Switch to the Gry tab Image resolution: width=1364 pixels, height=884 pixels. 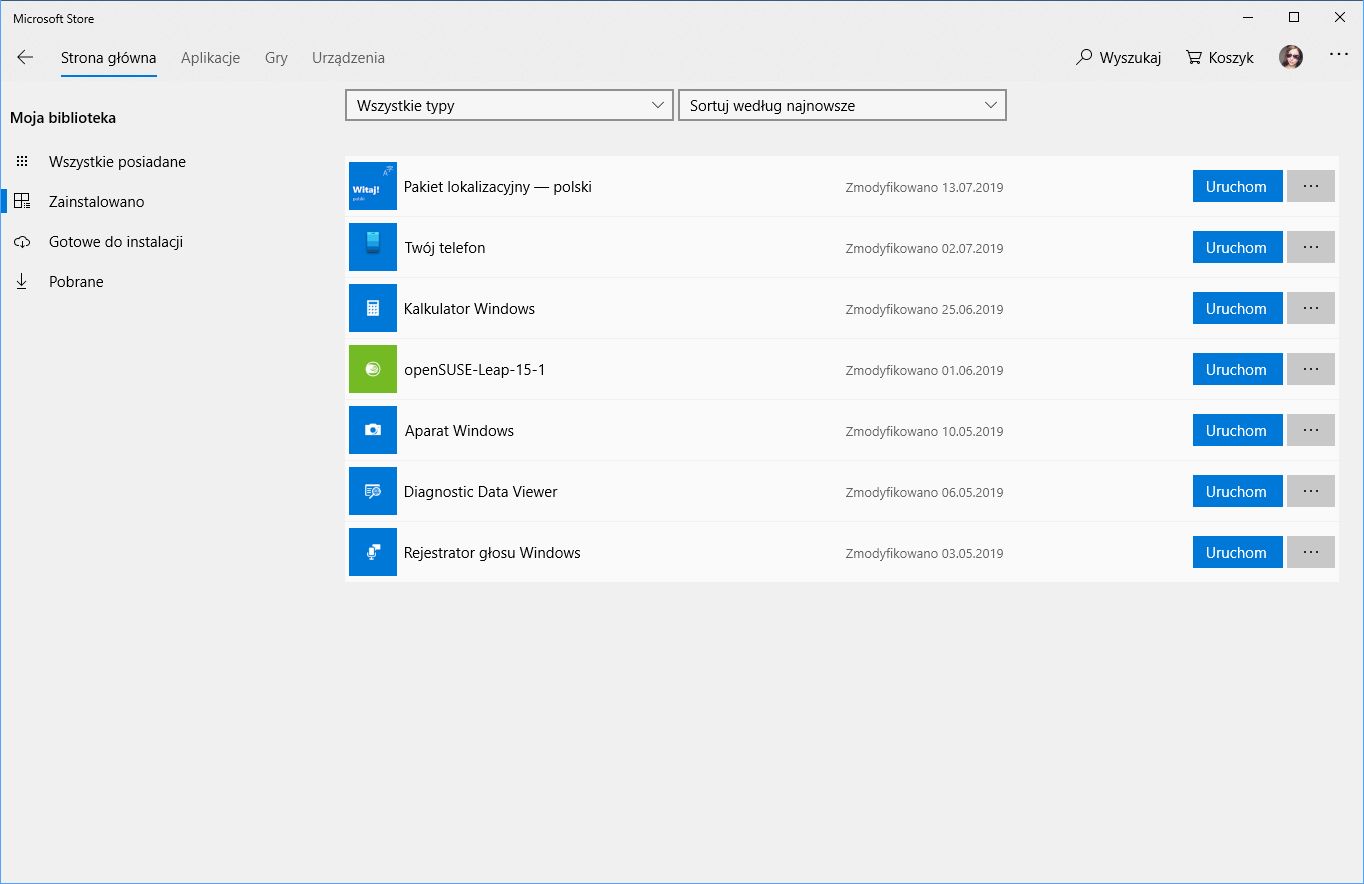276,58
